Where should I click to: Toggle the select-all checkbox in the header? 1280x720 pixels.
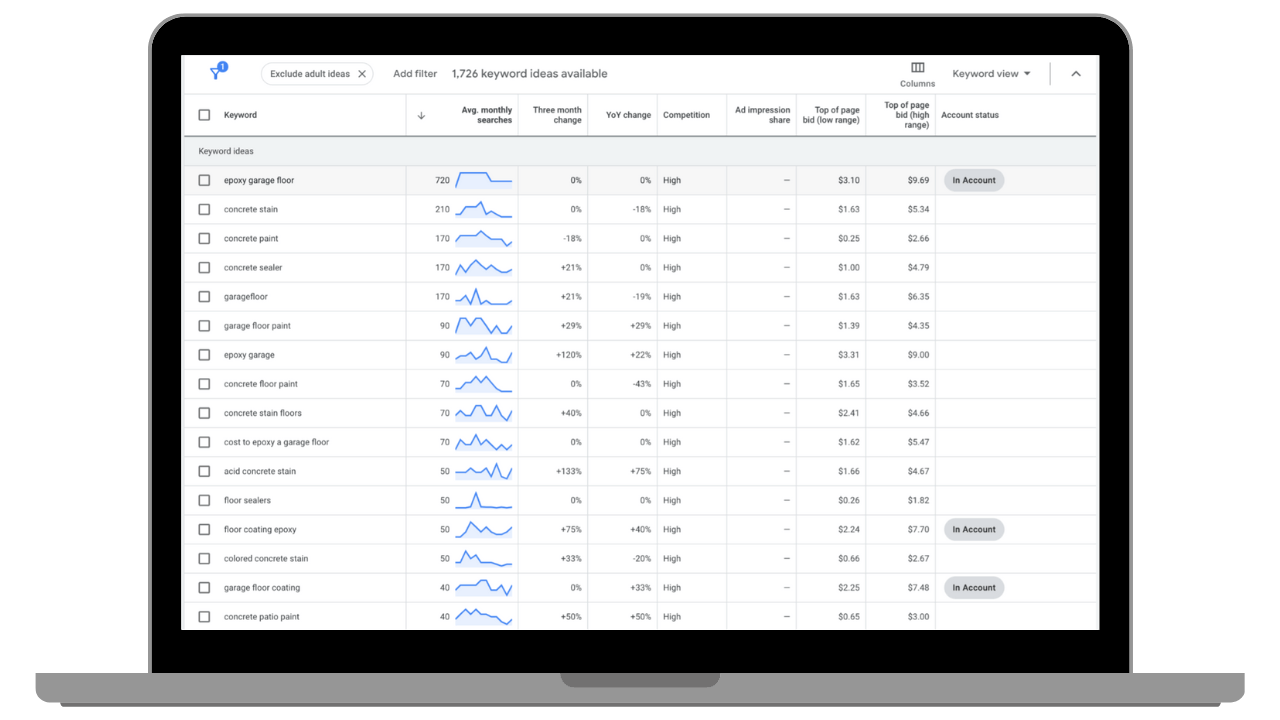(x=204, y=115)
